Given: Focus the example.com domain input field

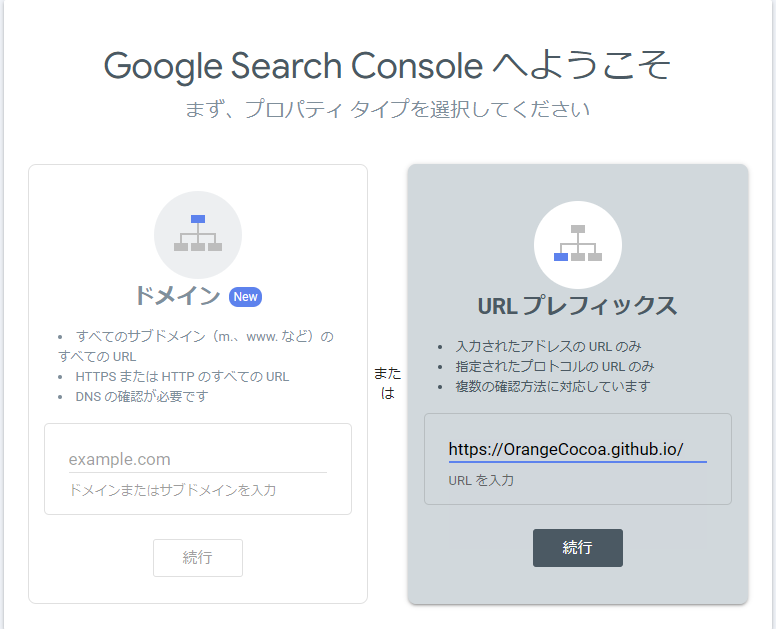Looking at the screenshot, I should (x=198, y=459).
